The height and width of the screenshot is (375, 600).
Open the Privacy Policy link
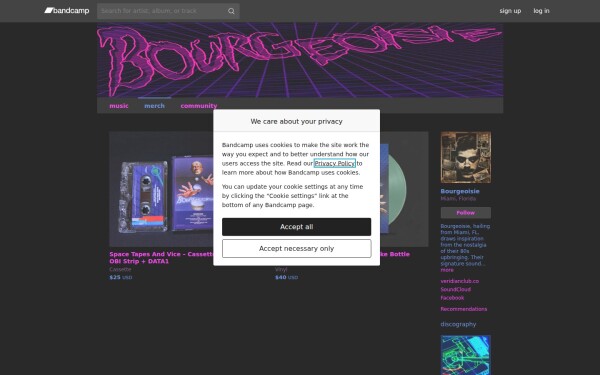click(x=334, y=163)
